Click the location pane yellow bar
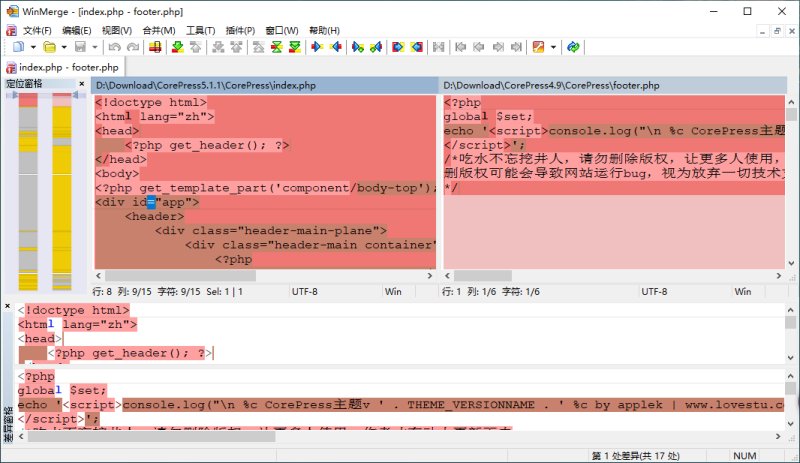 point(62,191)
